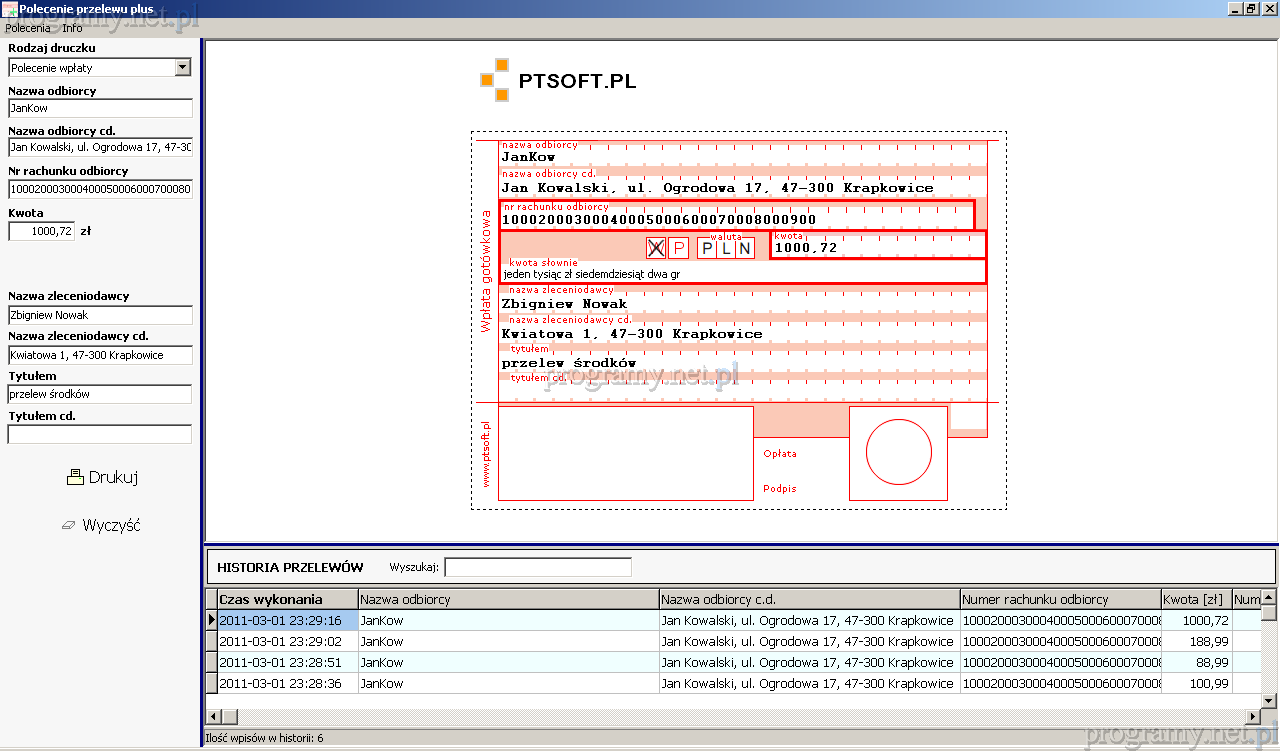
Task: Open the Info menu
Action: tap(72, 28)
